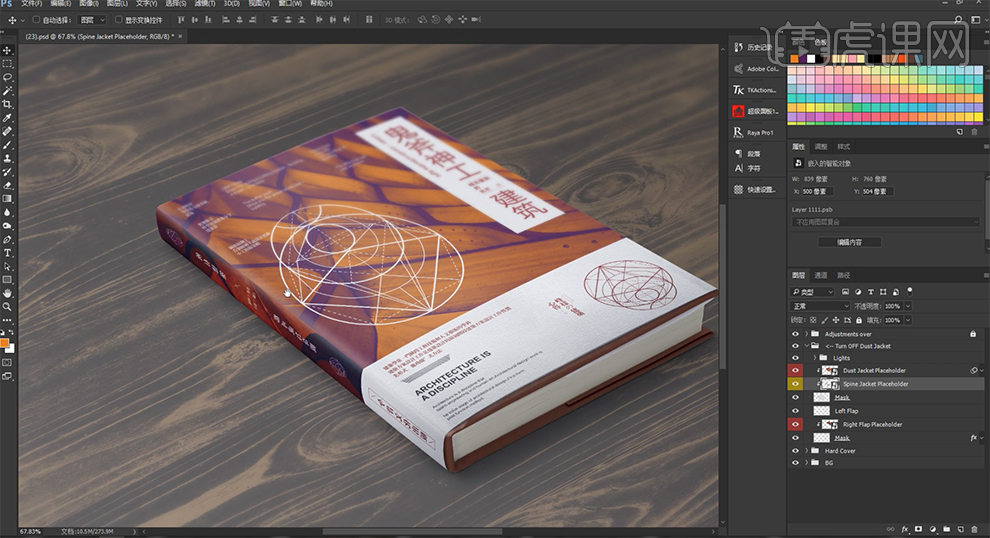990x538 pixels.
Task: Expand the Hard Cover group
Action: (x=806, y=451)
